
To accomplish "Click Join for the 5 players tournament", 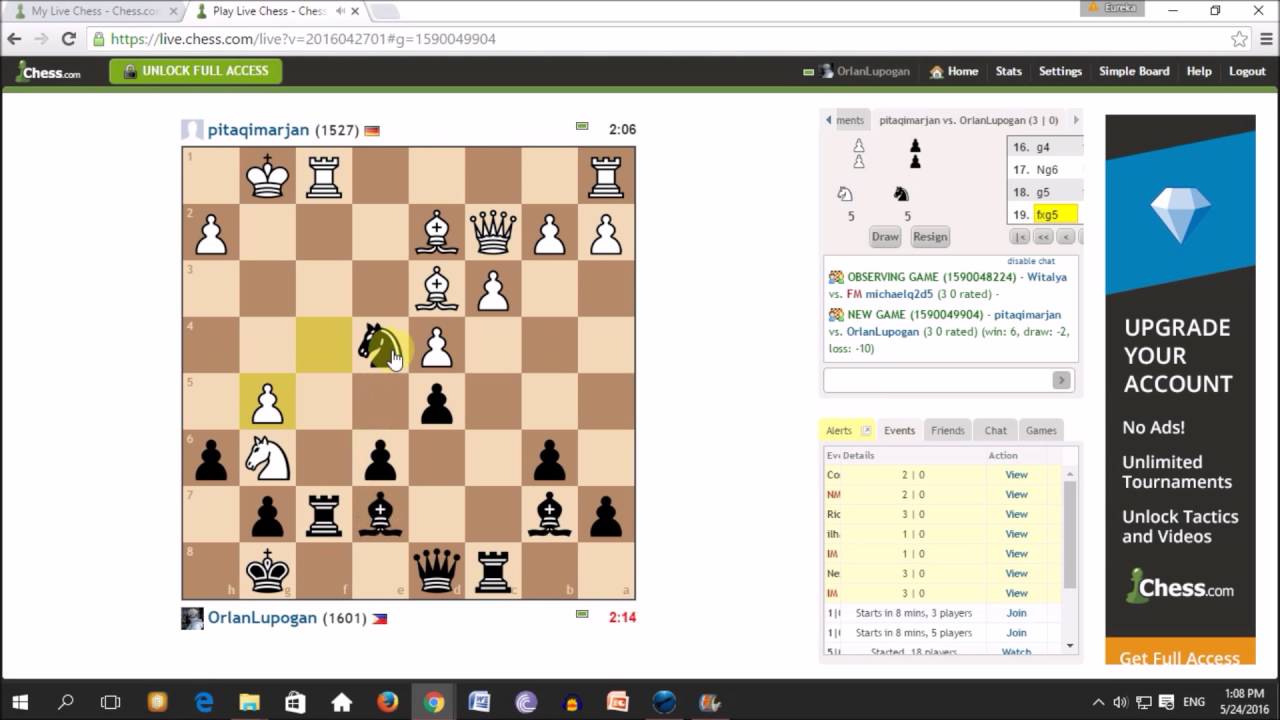I will (x=1016, y=633).
